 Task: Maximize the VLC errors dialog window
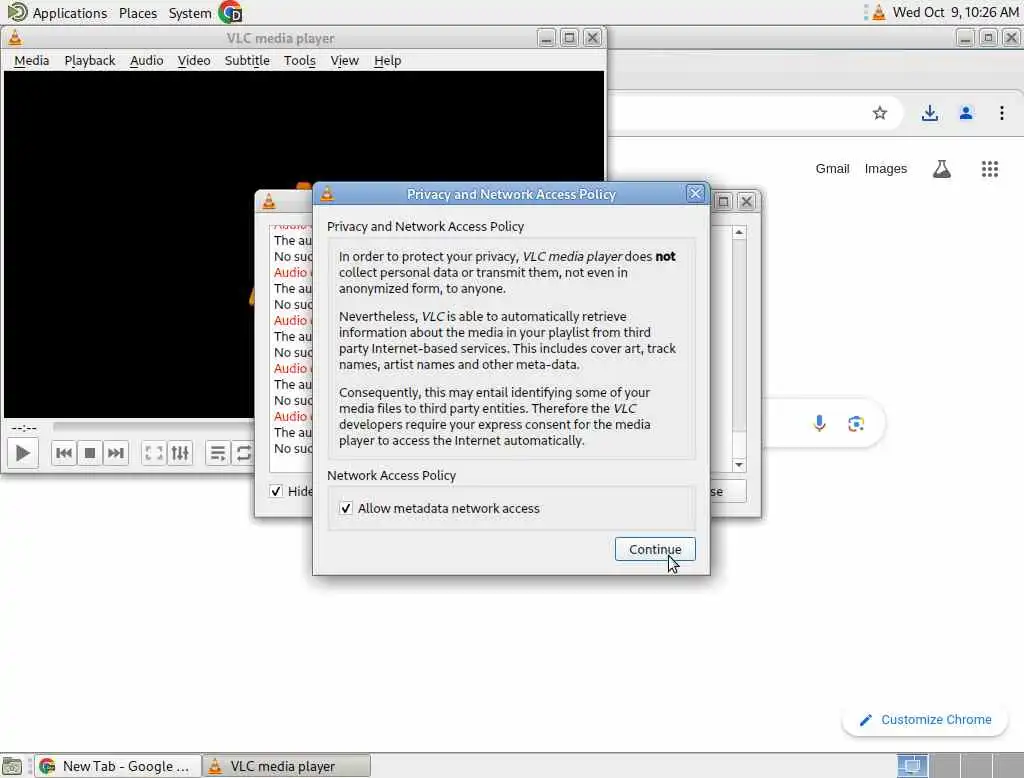(723, 201)
